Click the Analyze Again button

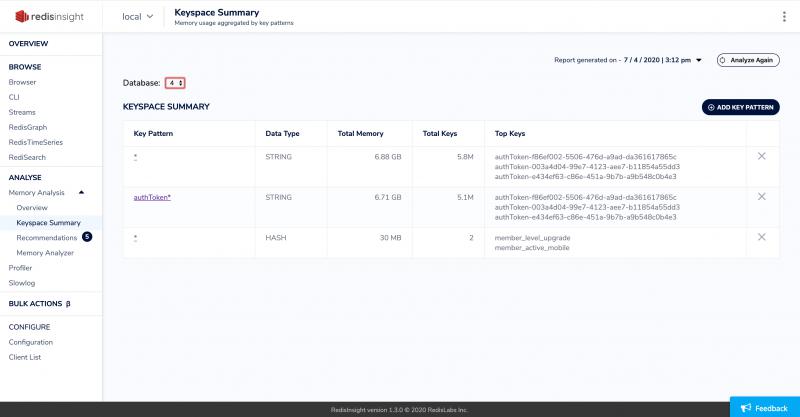748,60
